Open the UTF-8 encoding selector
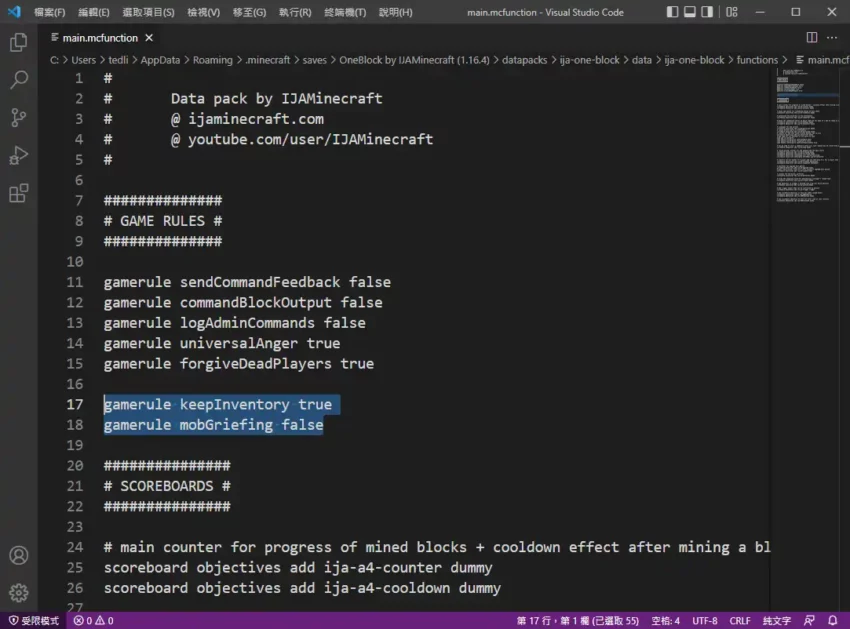This screenshot has width=850, height=629. pyautogui.click(x=704, y=621)
